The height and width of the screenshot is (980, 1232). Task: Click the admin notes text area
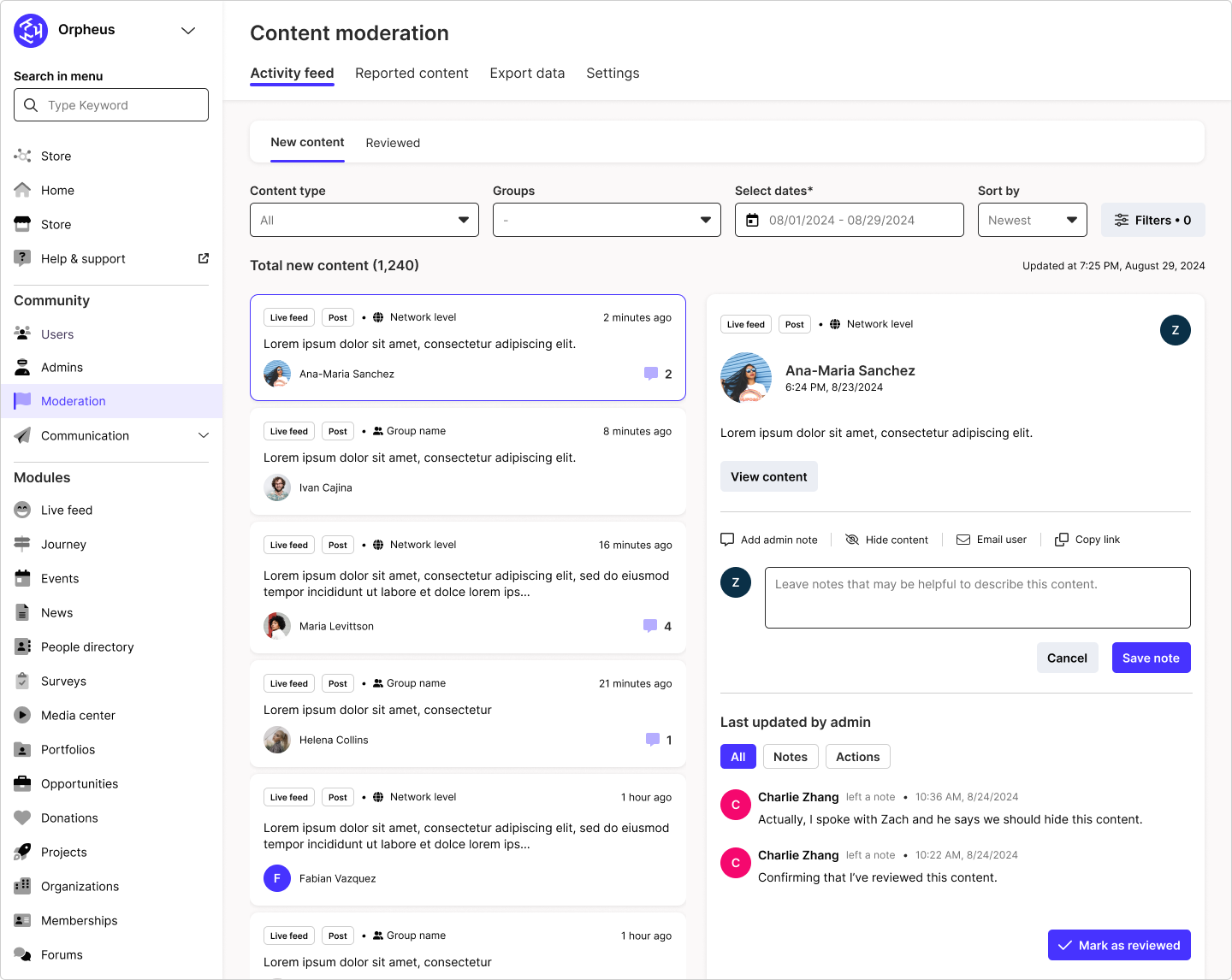pos(977,598)
